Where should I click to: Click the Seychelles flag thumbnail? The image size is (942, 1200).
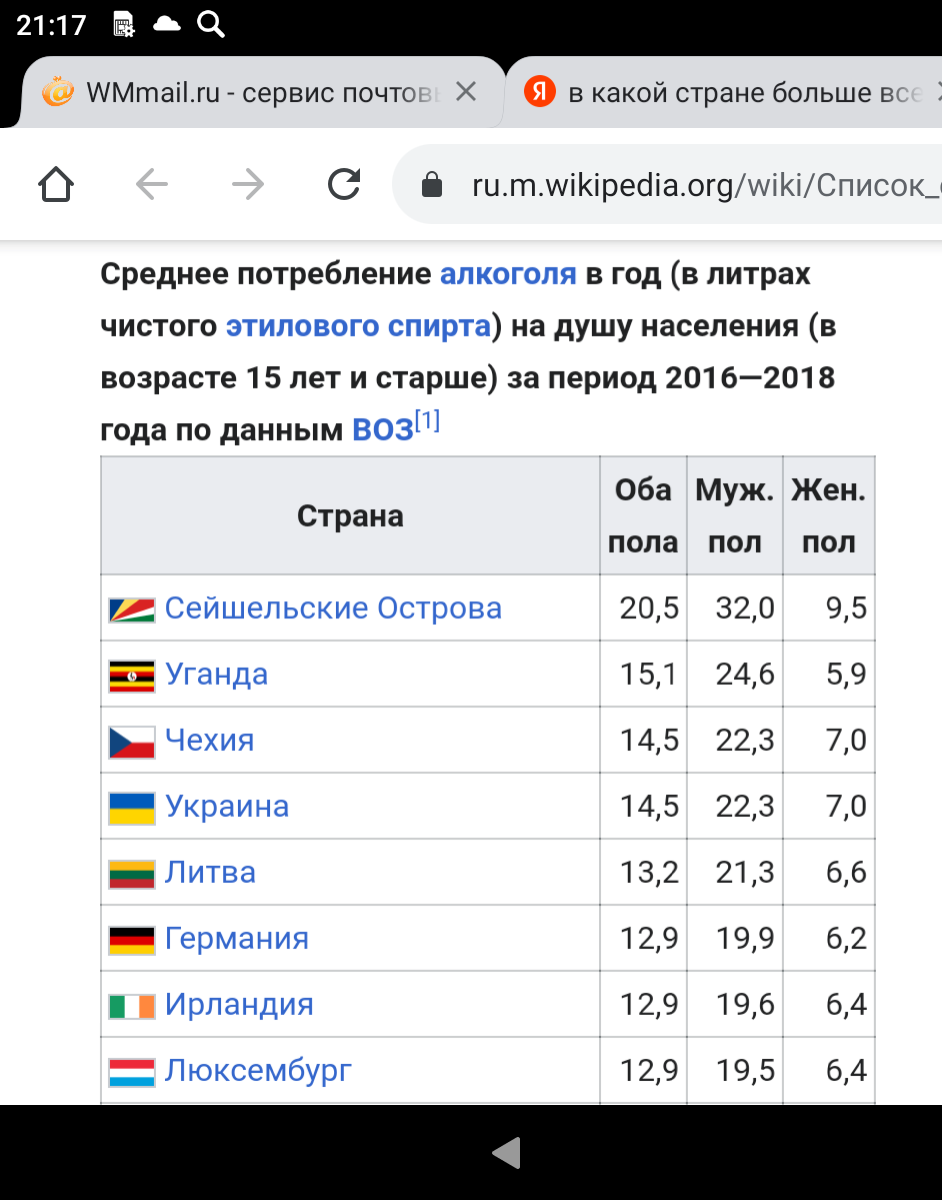click(x=131, y=609)
